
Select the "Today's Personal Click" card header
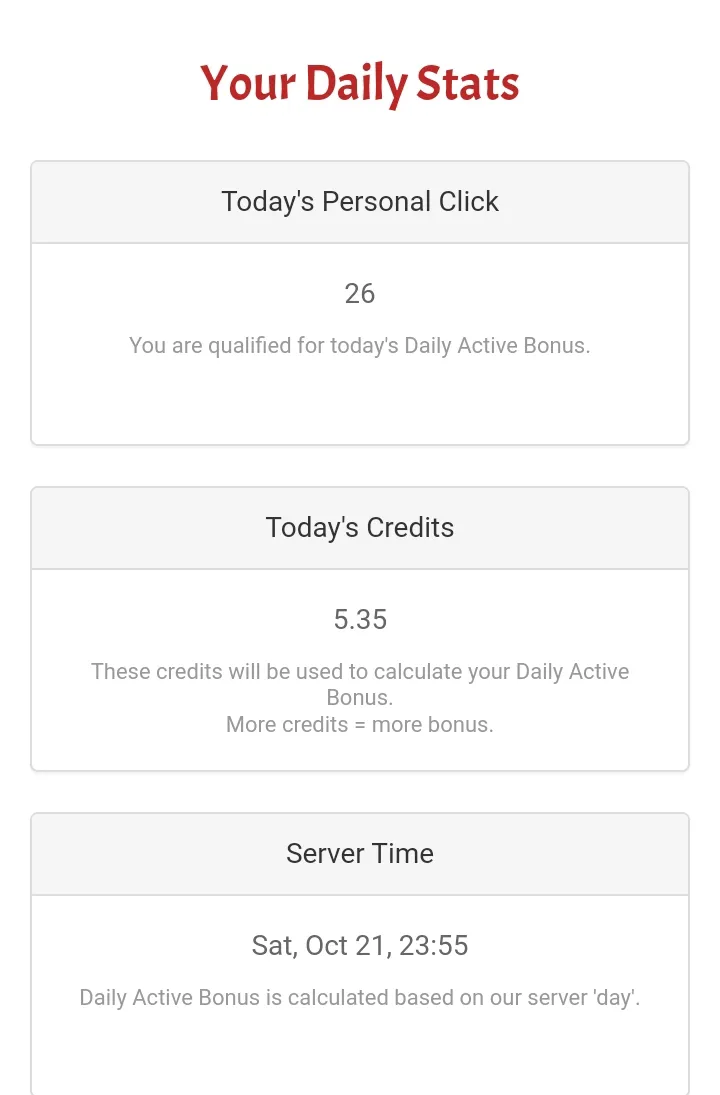point(360,202)
